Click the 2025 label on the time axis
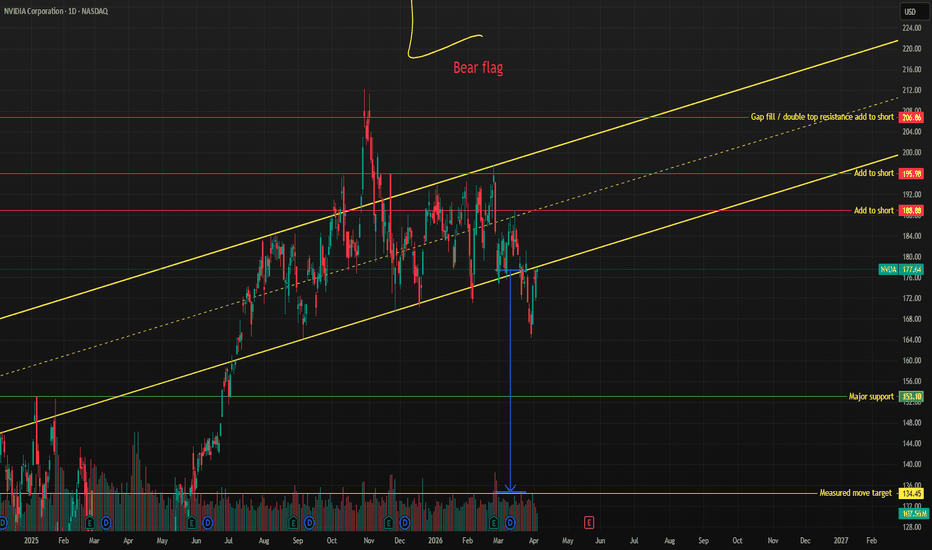The height and width of the screenshot is (550, 932). [x=31, y=540]
